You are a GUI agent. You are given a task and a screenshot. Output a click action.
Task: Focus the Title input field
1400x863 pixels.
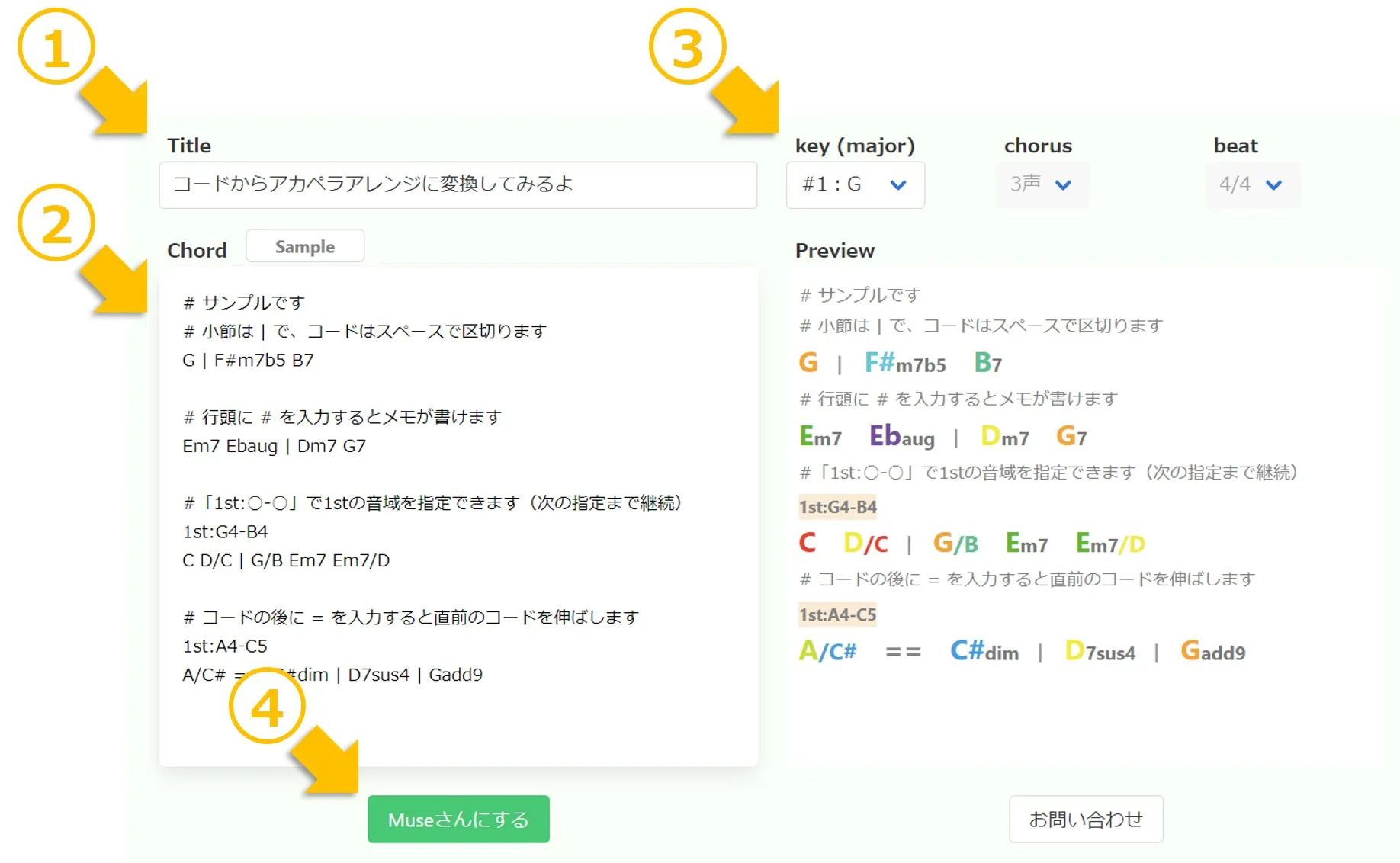(x=458, y=184)
